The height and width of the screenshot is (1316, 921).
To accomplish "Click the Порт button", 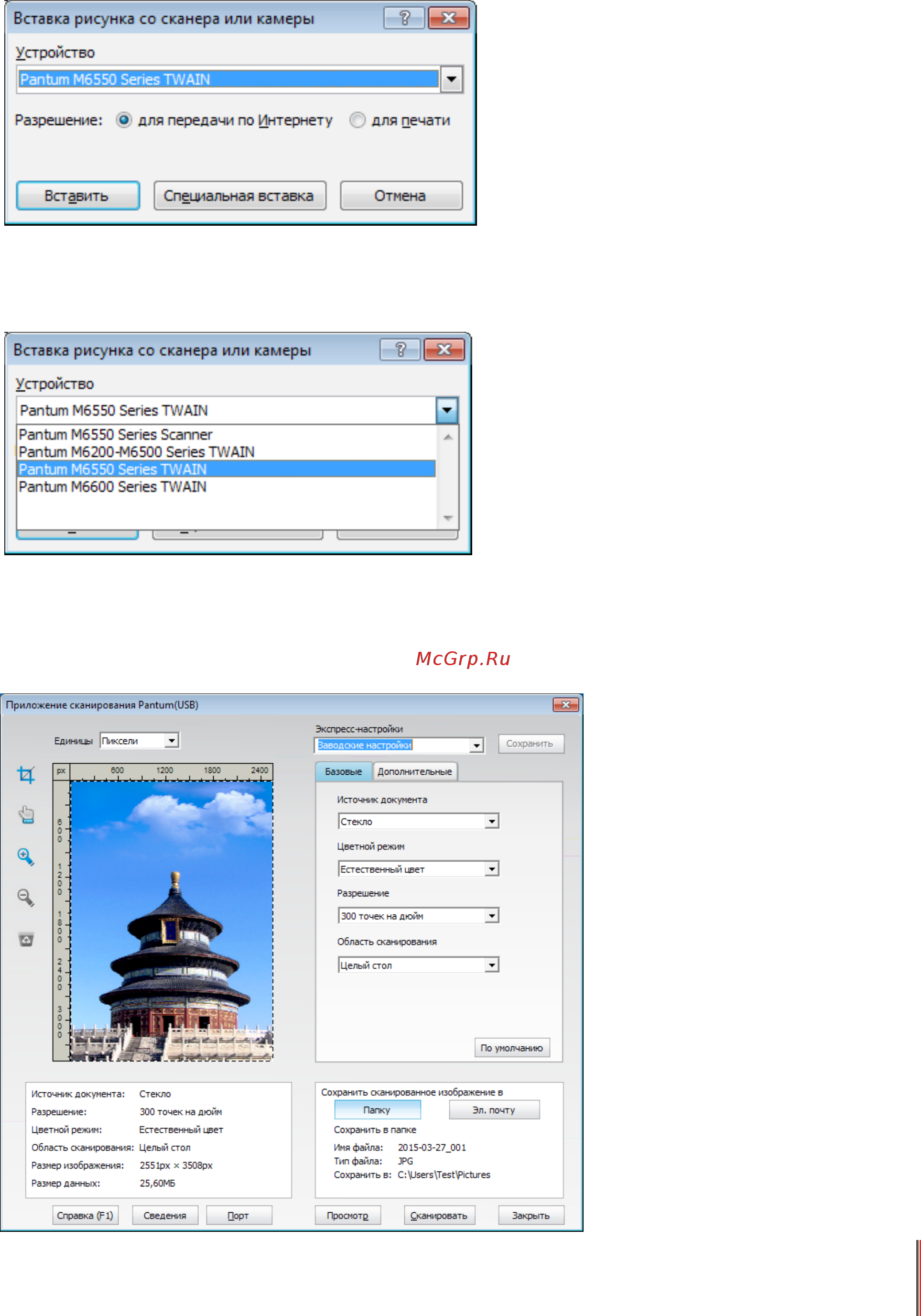I will pyautogui.click(x=238, y=1215).
